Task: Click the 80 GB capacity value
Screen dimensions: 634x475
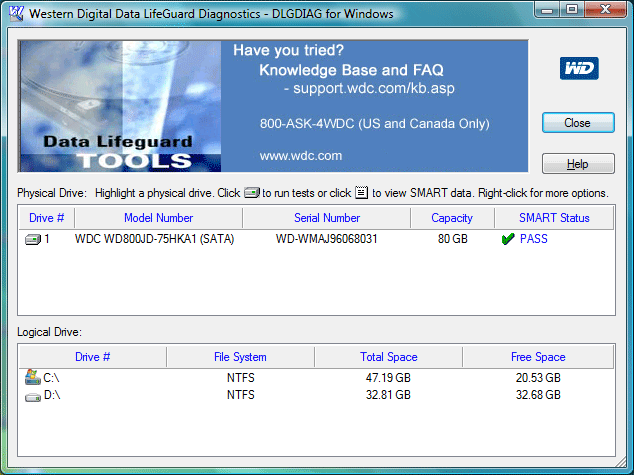Action: pos(452,239)
